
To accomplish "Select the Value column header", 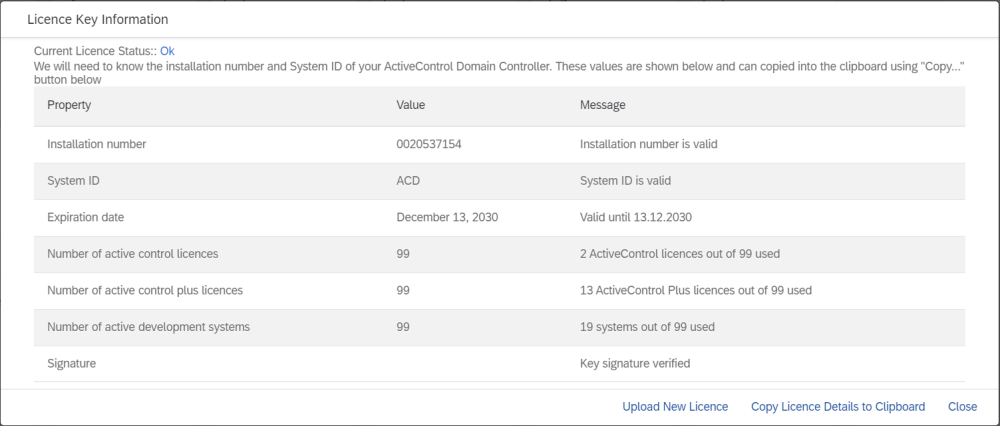I will 411,105.
